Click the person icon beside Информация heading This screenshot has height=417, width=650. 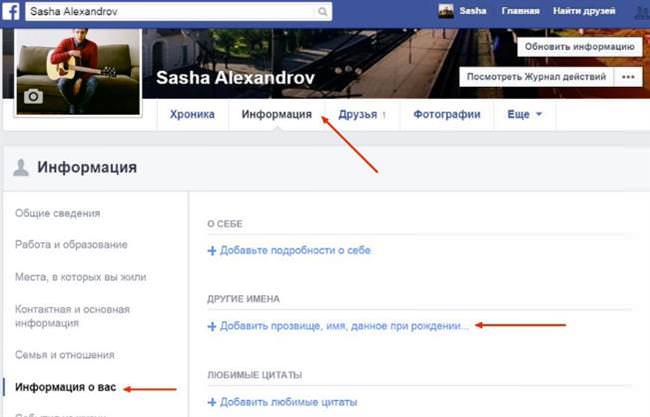[20, 167]
